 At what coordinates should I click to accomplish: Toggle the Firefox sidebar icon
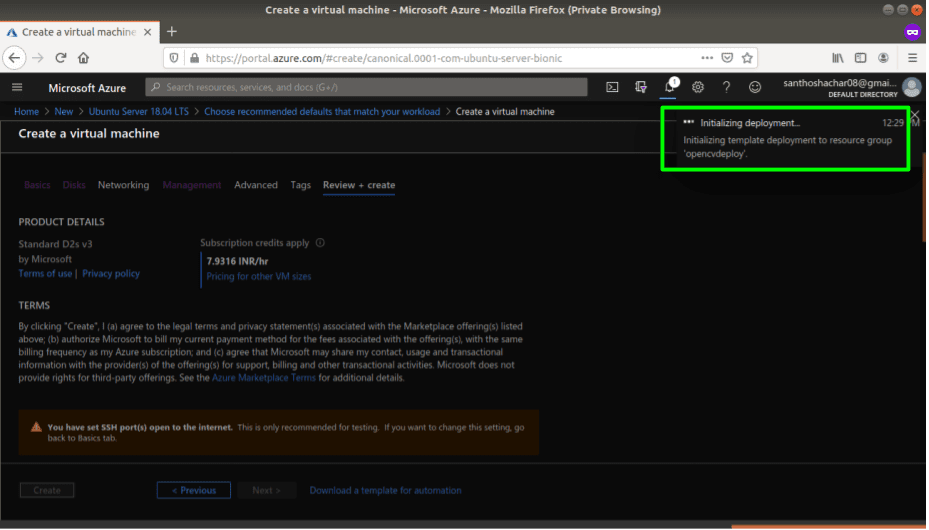(x=860, y=58)
